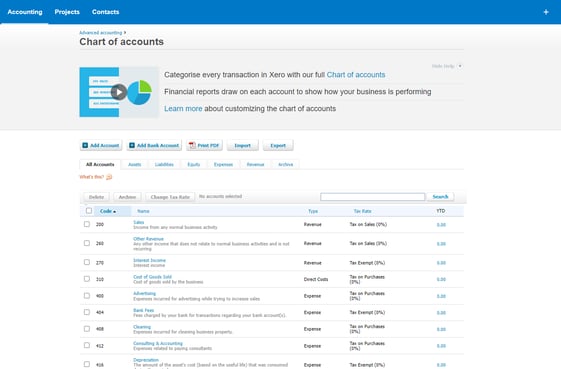The image size is (561, 369).
Task: Check the box for account 200 Sales
Action: pyautogui.click(x=87, y=224)
